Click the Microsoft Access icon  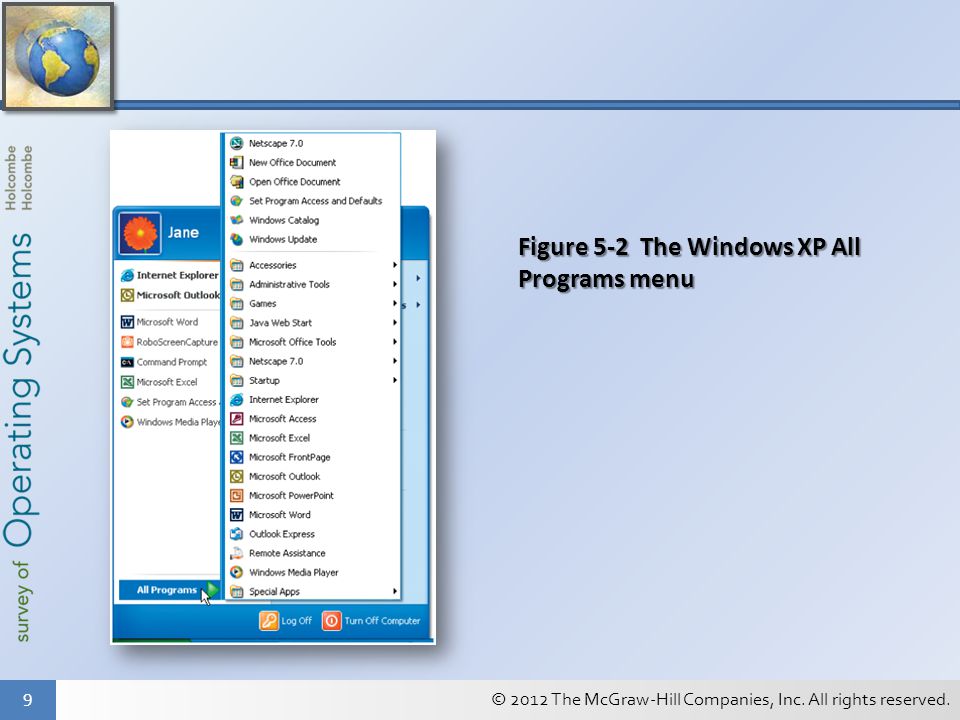(x=236, y=419)
